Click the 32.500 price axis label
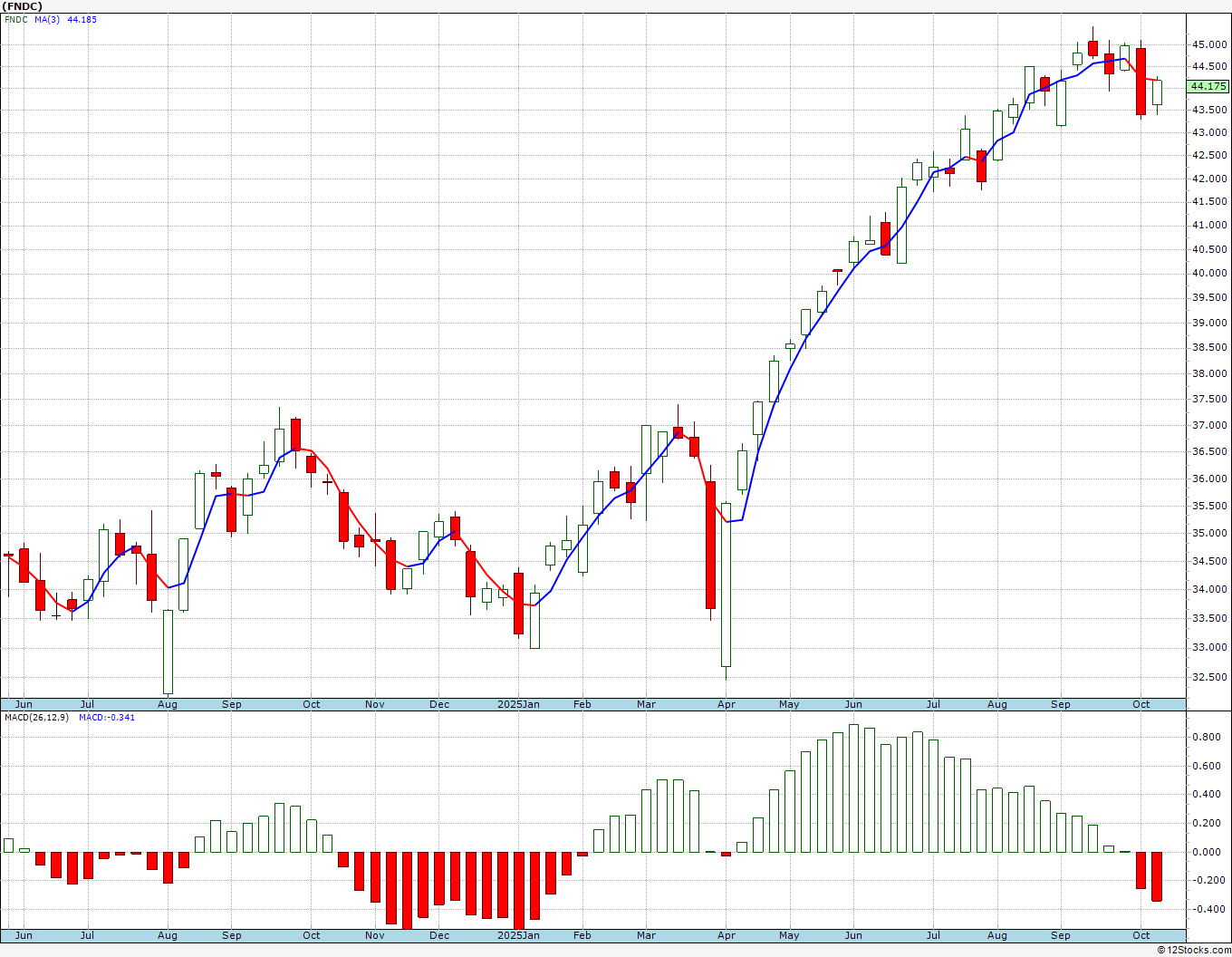This screenshot has height=957, width=1232. [x=1209, y=677]
